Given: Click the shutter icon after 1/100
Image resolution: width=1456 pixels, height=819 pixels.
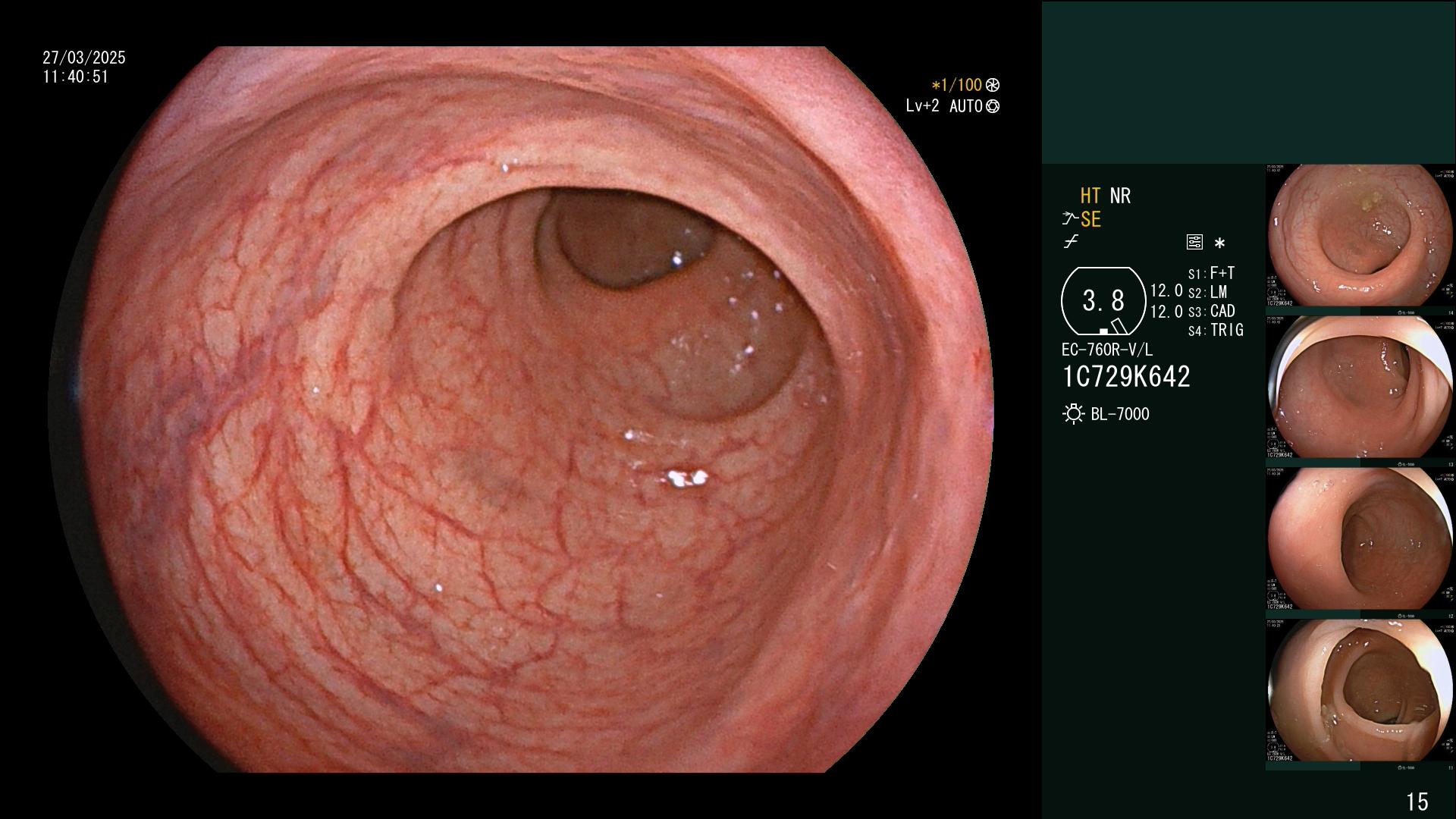Looking at the screenshot, I should tap(993, 85).
